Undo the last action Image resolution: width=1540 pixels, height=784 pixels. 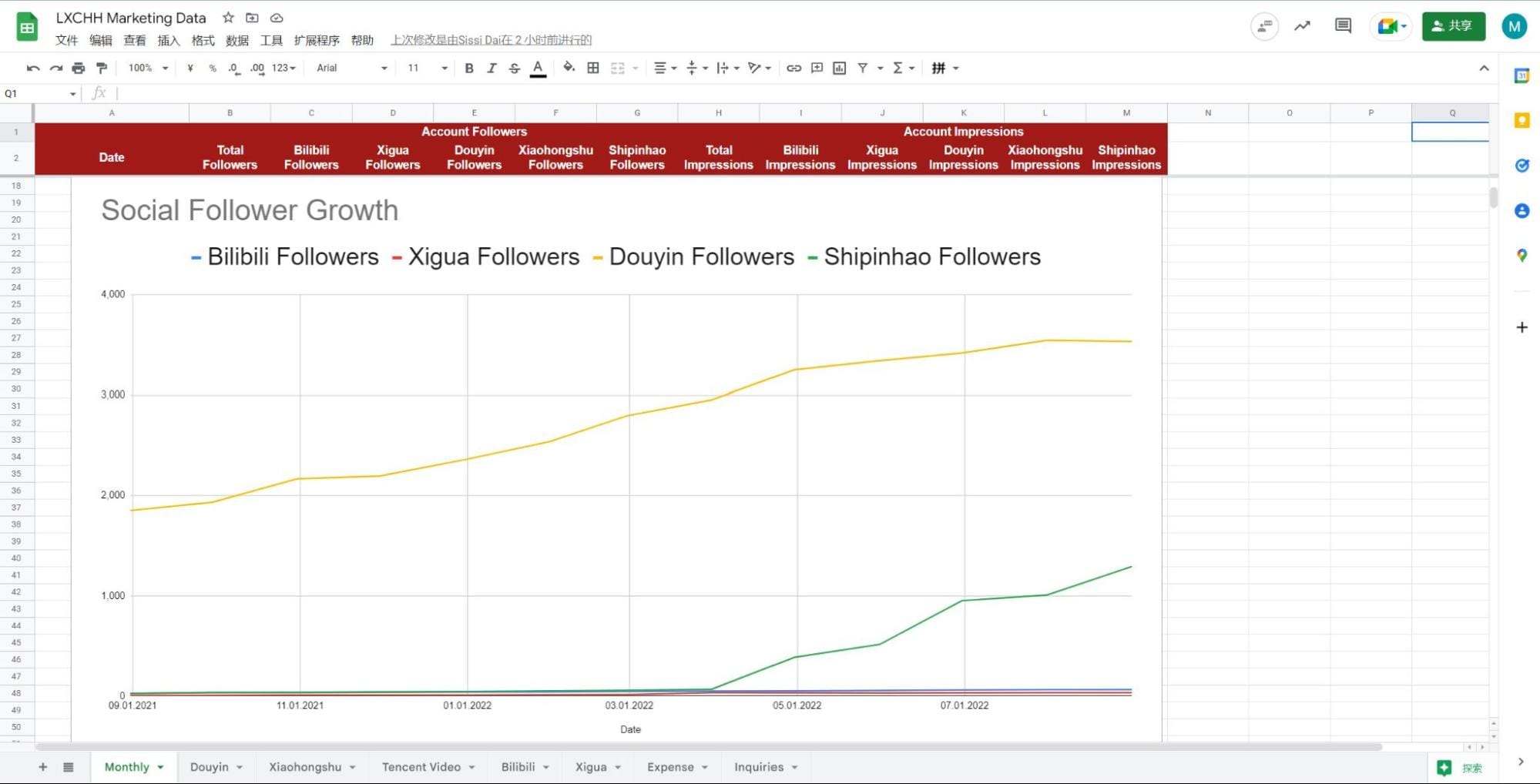click(32, 68)
